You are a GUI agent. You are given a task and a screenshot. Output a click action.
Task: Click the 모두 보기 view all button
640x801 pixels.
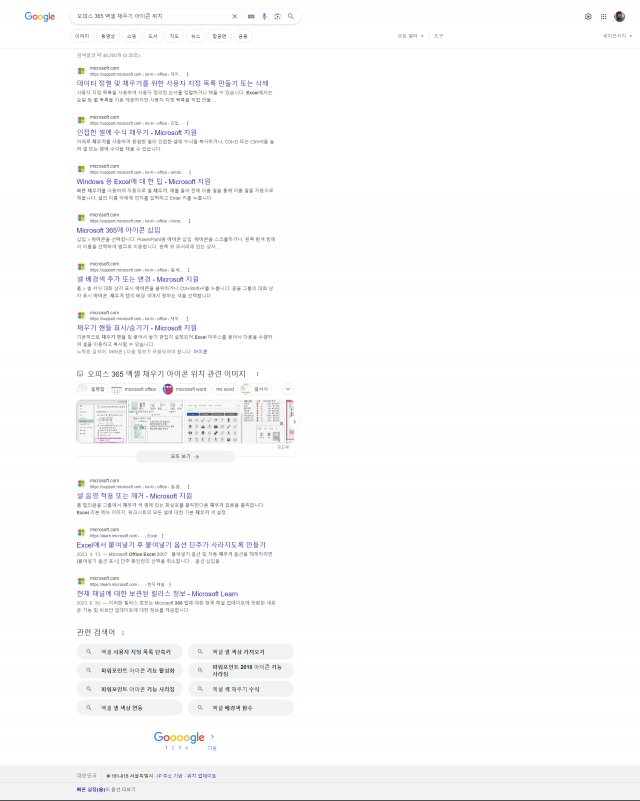pos(185,457)
